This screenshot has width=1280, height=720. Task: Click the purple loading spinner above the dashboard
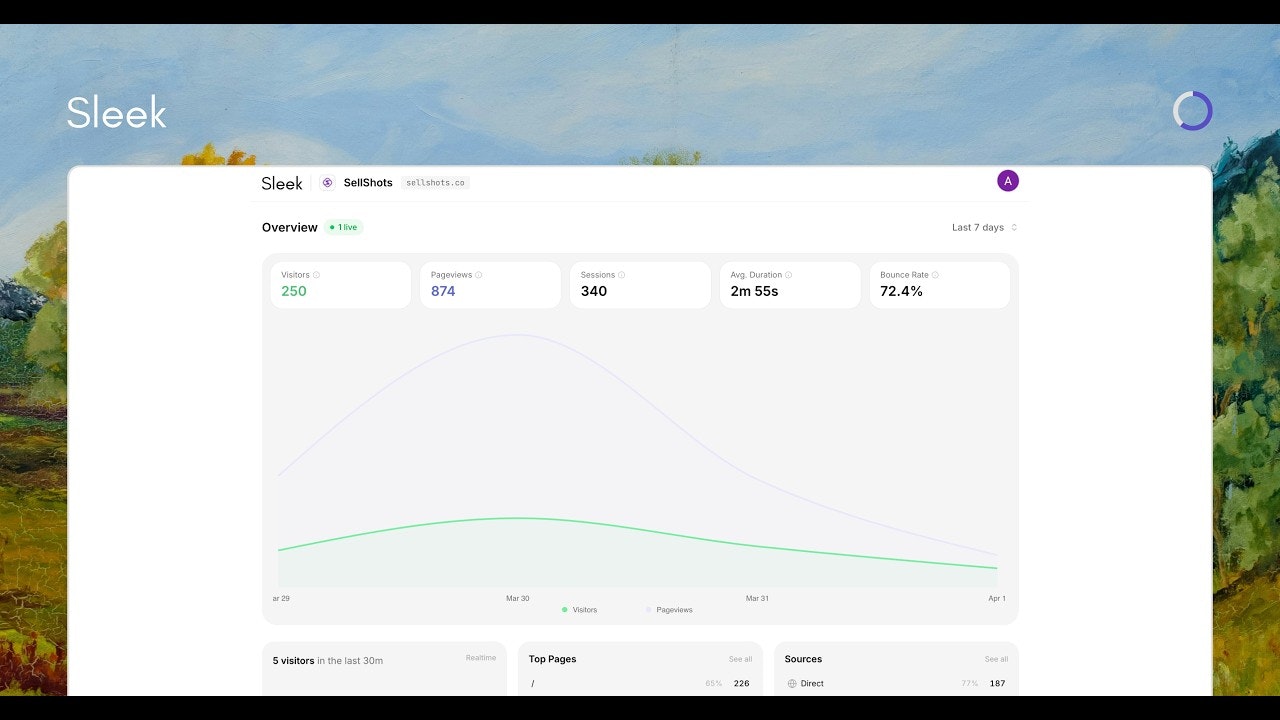pyautogui.click(x=1192, y=111)
